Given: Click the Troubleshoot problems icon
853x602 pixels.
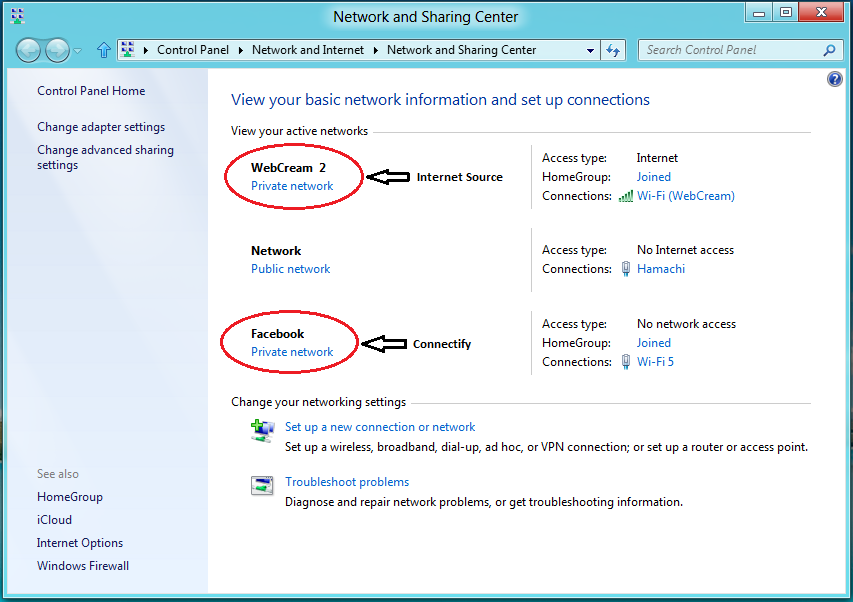Looking at the screenshot, I should click(262, 485).
